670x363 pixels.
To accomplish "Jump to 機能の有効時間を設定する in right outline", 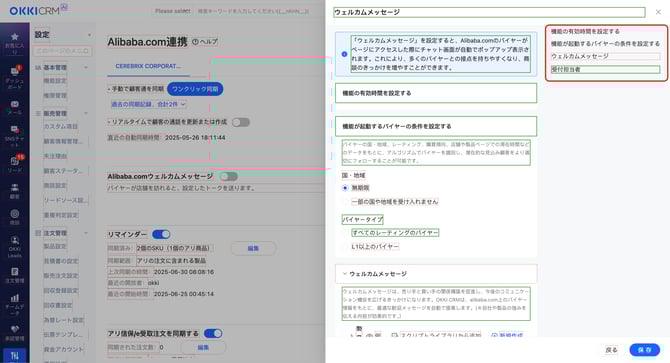I will pyautogui.click(x=585, y=31).
